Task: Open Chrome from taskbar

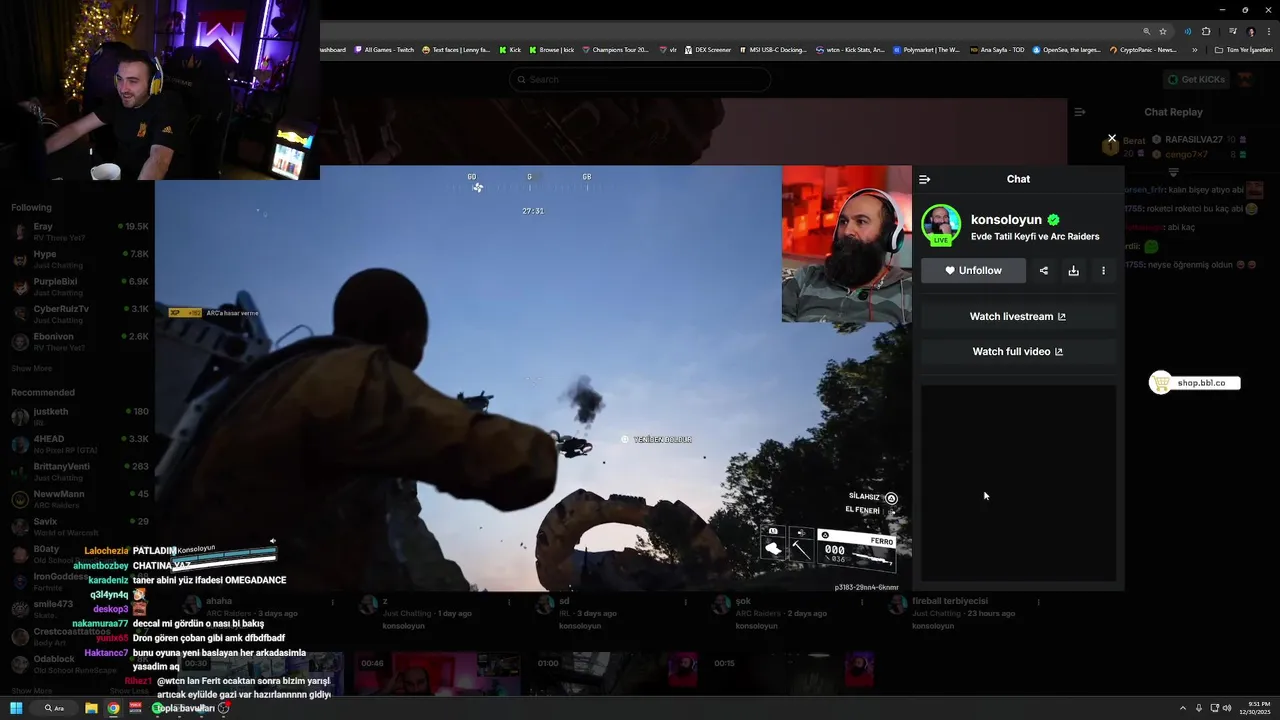Action: pyautogui.click(x=113, y=708)
